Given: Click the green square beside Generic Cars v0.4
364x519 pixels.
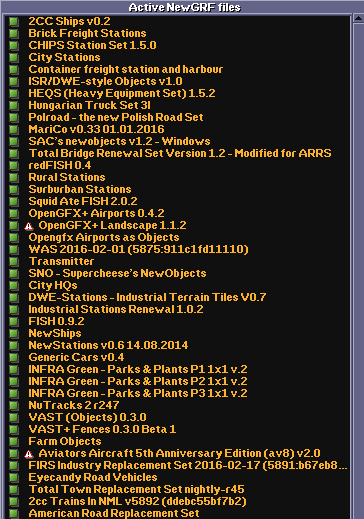Looking at the screenshot, I should coord(14,358).
